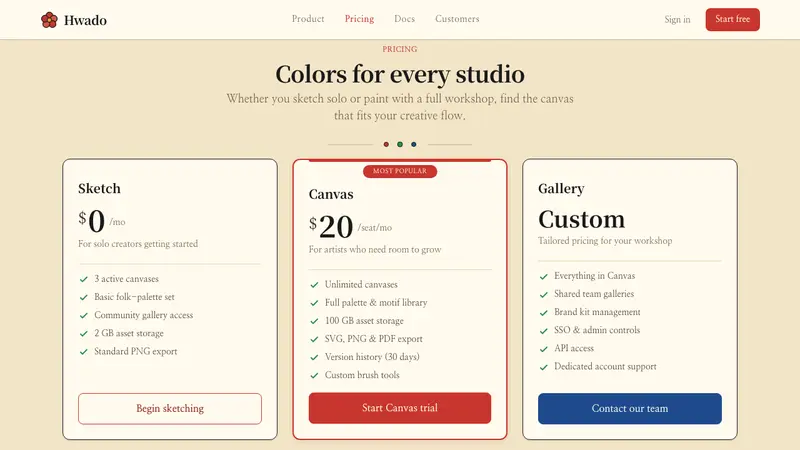Screen dimensions: 800x450
Task: Click 'Version history (30 days)' text
Action: click(372, 357)
